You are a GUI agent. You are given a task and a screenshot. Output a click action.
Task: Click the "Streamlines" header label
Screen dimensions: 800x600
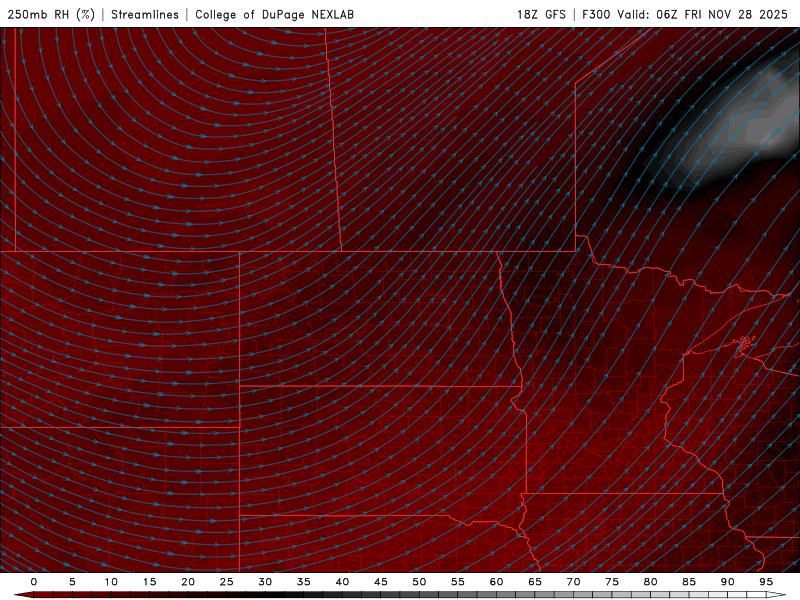(x=145, y=14)
